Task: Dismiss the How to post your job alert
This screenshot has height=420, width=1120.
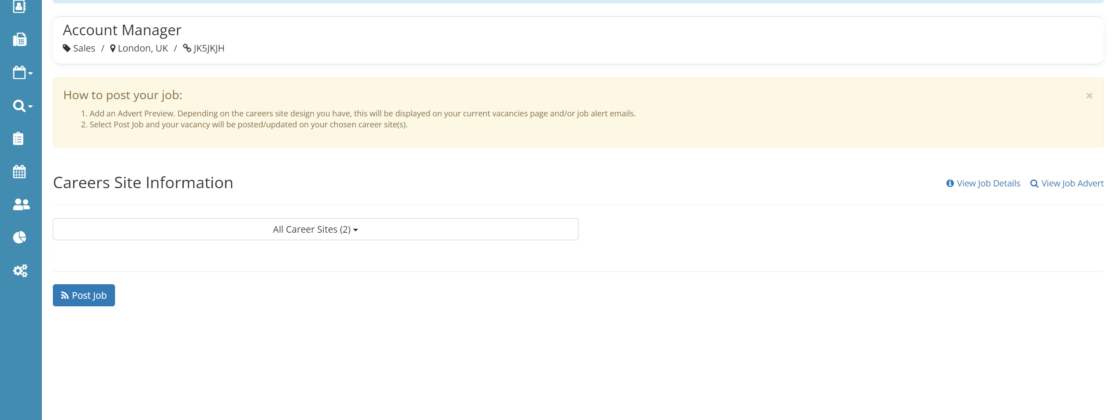Action: click(x=1089, y=96)
